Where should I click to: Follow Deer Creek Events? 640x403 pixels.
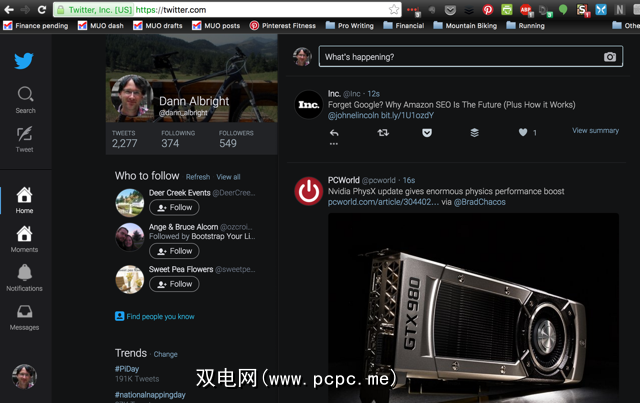(x=174, y=207)
